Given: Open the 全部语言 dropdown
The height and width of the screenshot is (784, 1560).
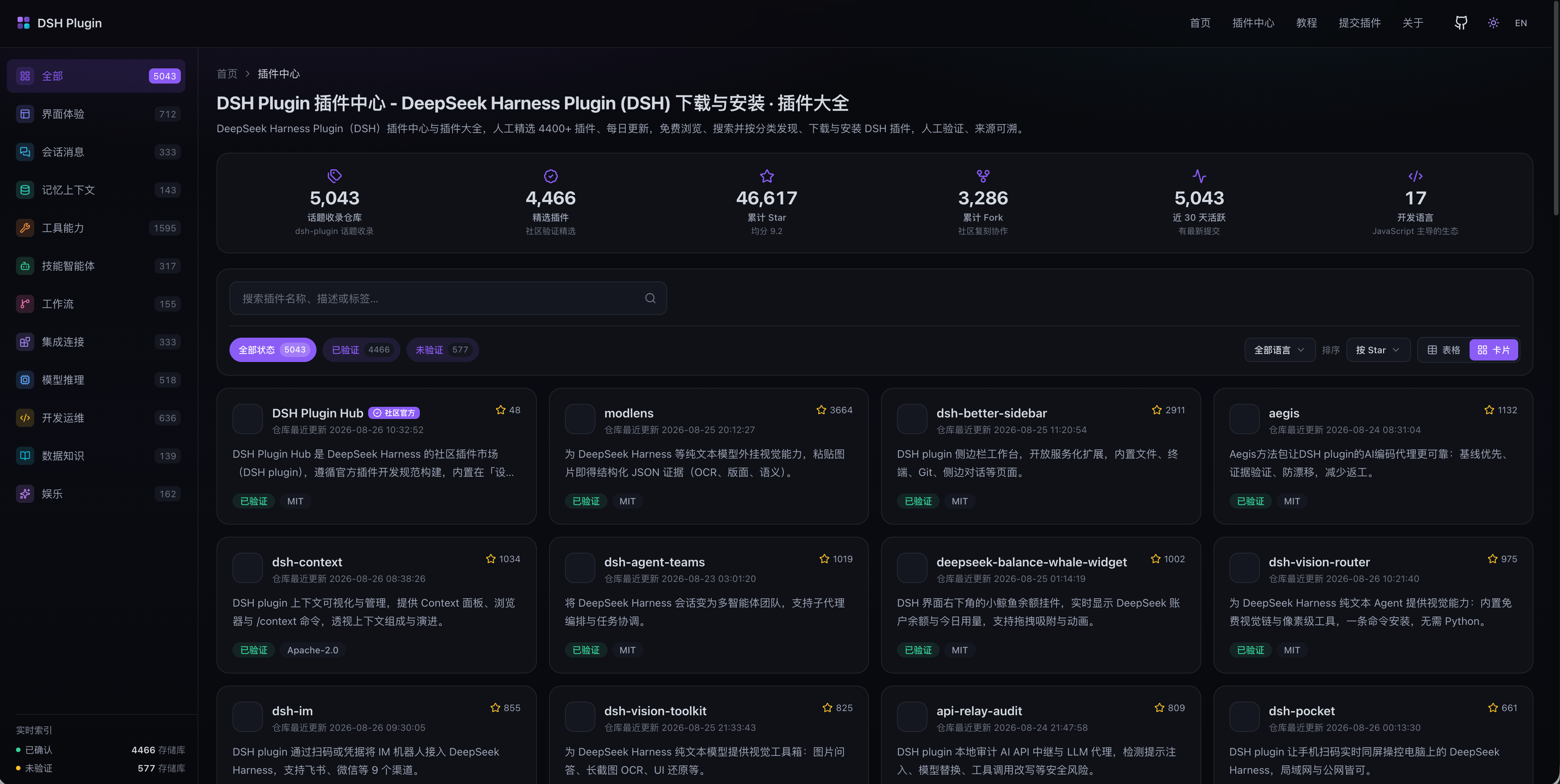Looking at the screenshot, I should click(x=1280, y=350).
